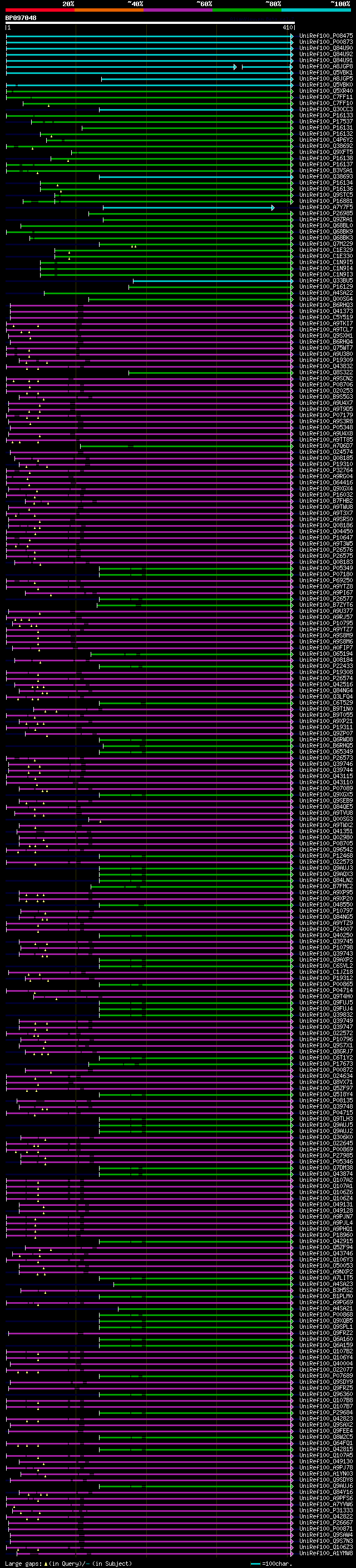Image resolution: width=356 pixels, height=1568 pixels.
Task: Select the UniRef100_P16881 label
Action: [x=326, y=201]
